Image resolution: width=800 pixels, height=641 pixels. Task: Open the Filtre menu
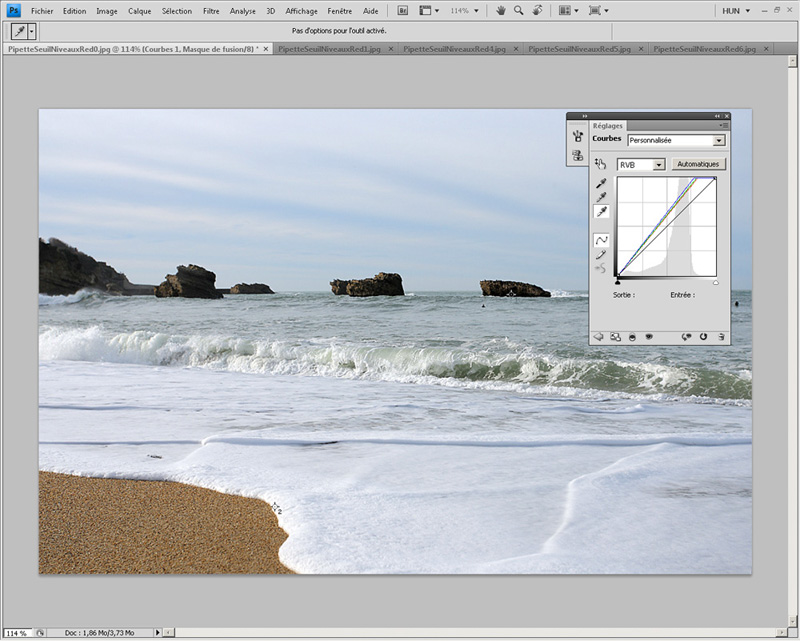(211, 11)
